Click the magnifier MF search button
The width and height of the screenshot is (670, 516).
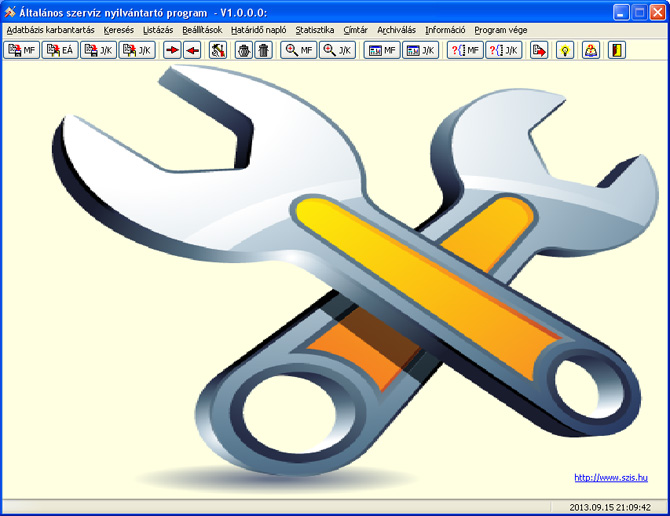tap(299, 50)
